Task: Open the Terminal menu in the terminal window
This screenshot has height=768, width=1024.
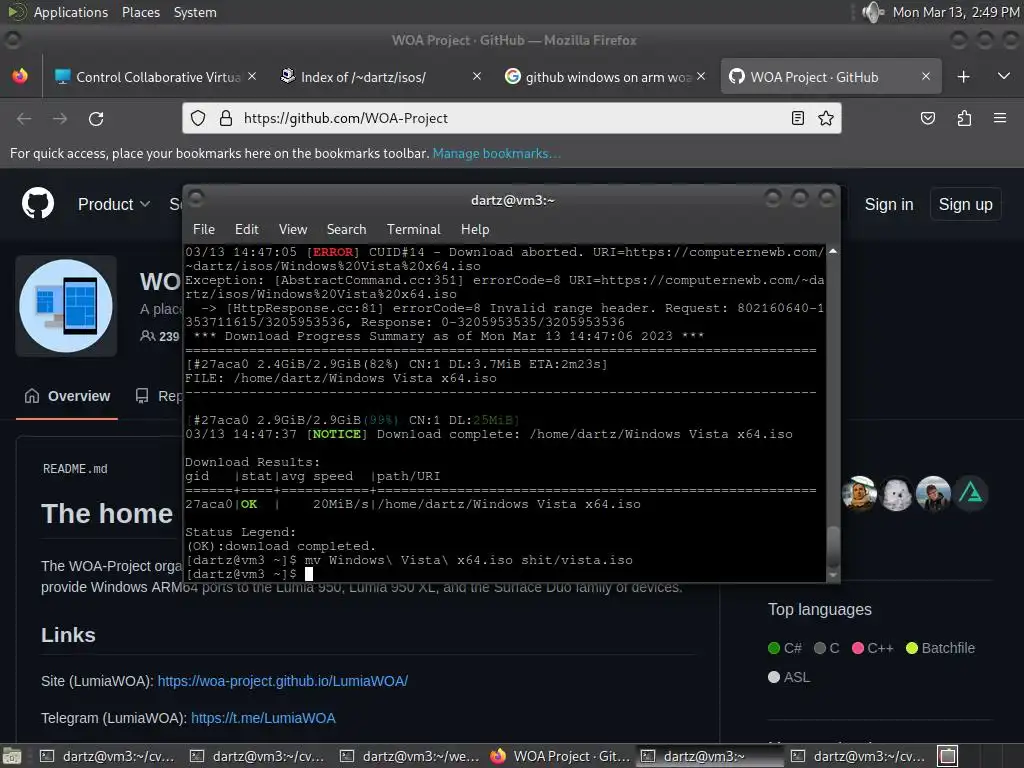Action: click(x=413, y=229)
